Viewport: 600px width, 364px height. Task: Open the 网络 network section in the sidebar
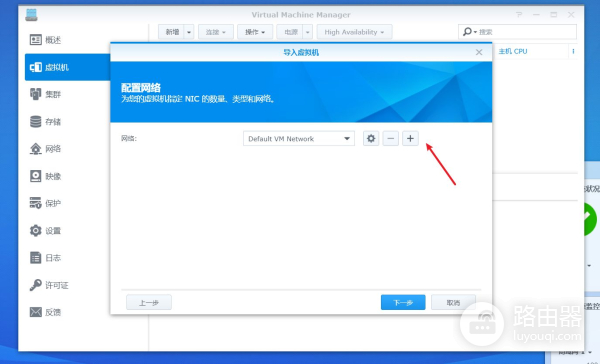point(46,149)
